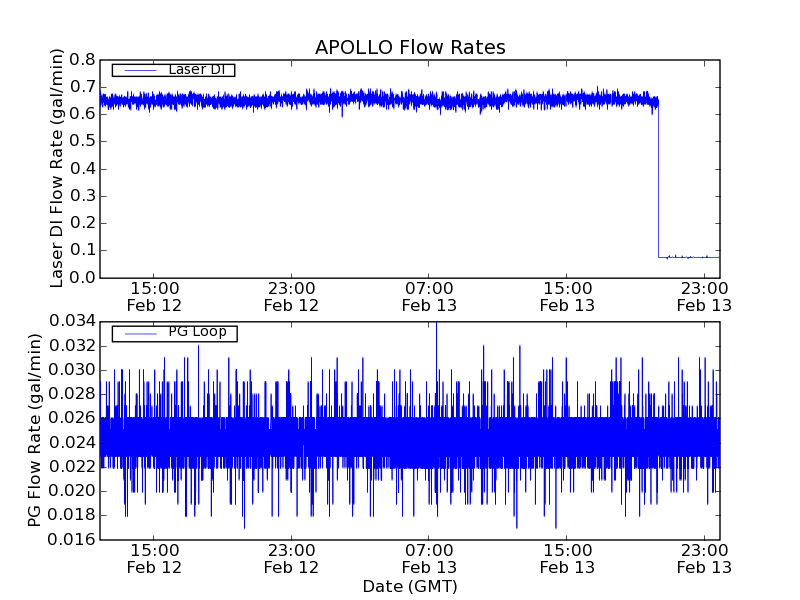Viewport: 800px width, 600px height.
Task: Click the low flat Laser DI segment after the drop
Action: pyautogui.click(x=689, y=257)
